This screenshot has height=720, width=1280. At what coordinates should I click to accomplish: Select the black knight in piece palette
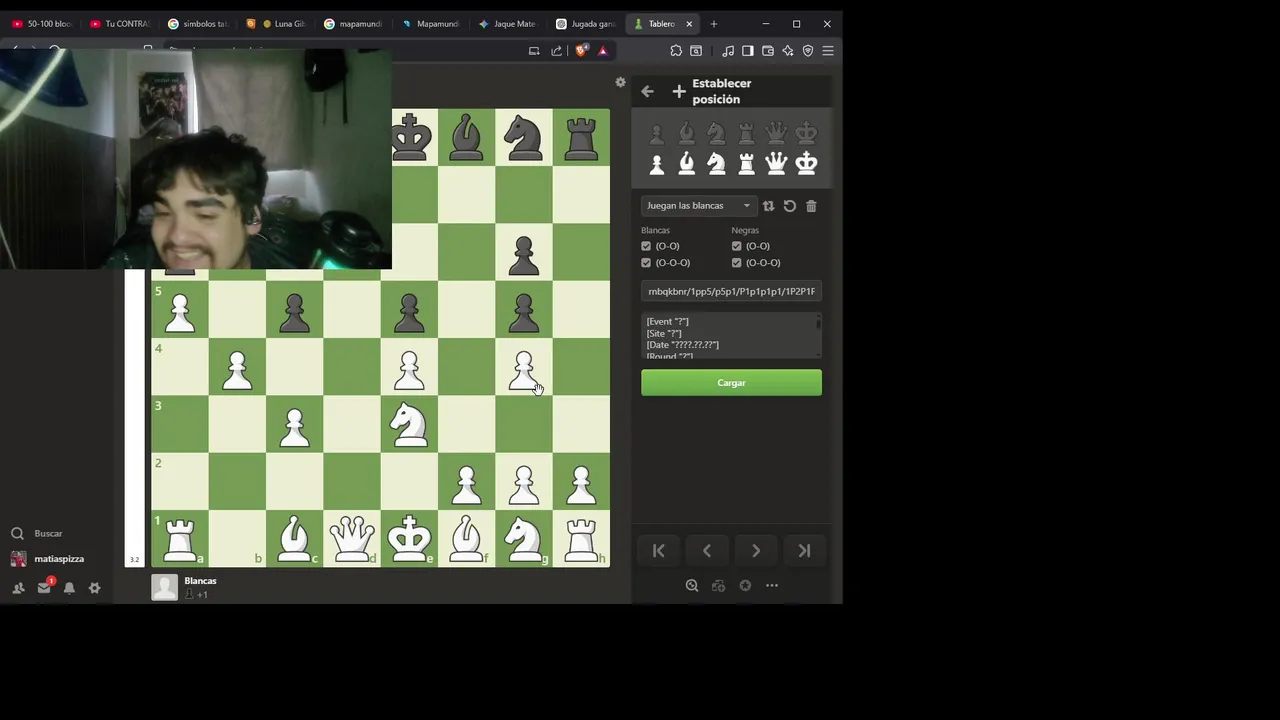click(x=716, y=133)
